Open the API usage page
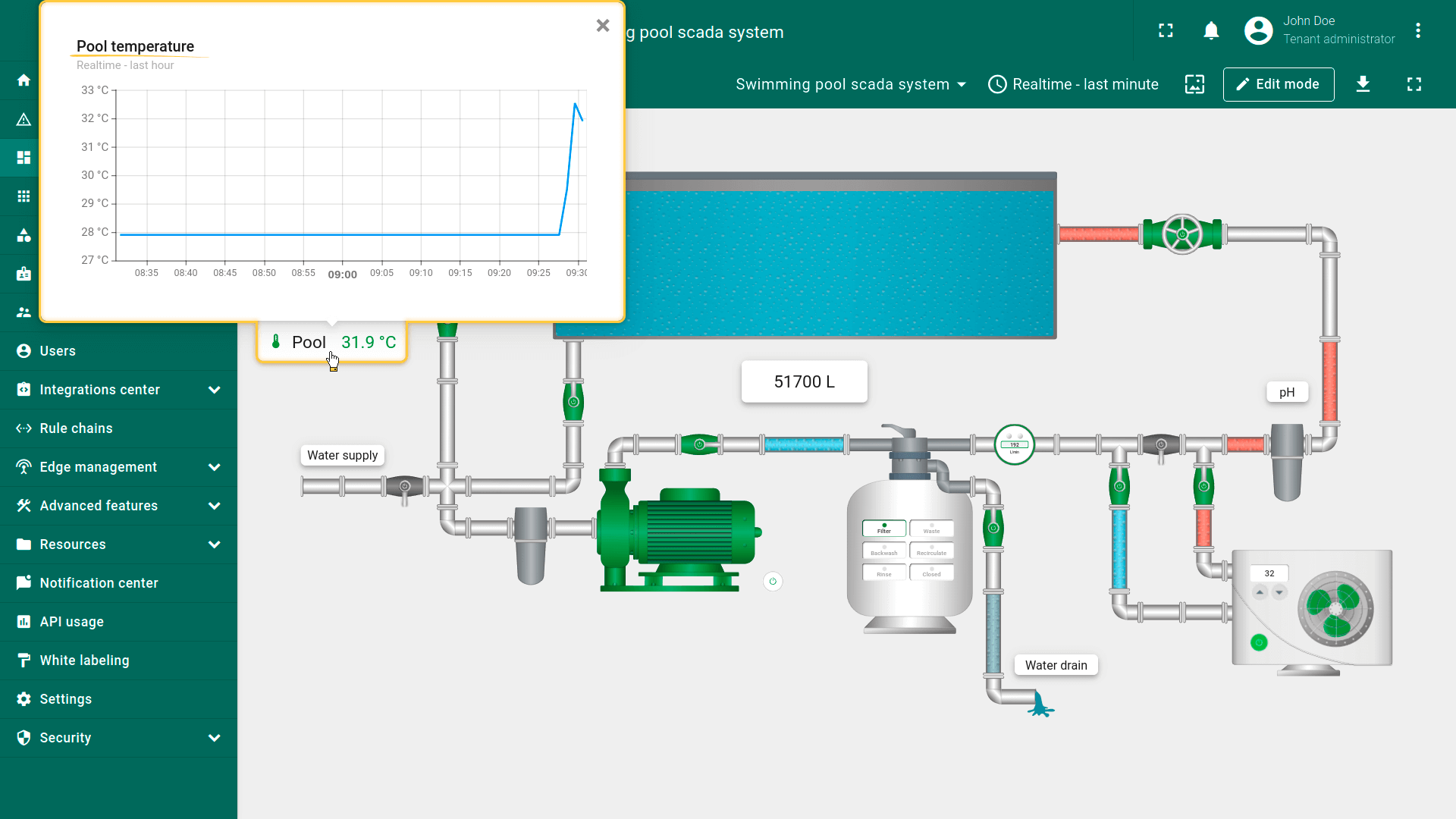 coord(71,622)
